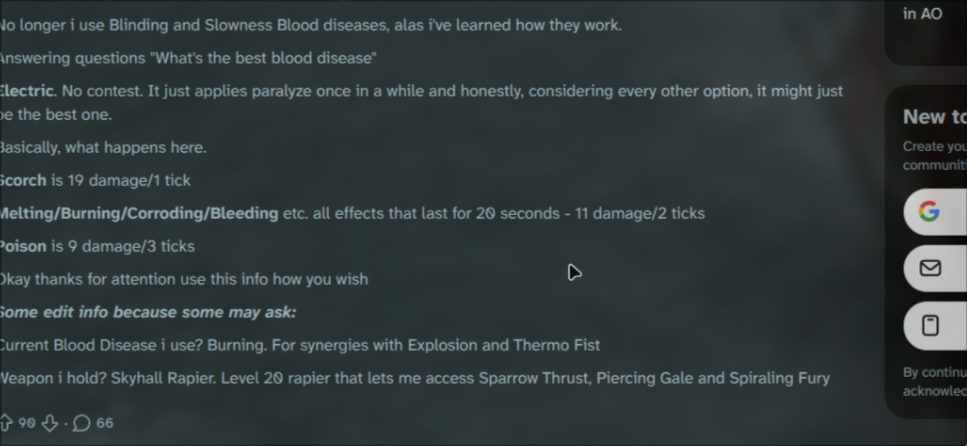Viewport: 967px width, 446px height.
Task: Open the comments speech bubble icon
Action: pos(82,423)
